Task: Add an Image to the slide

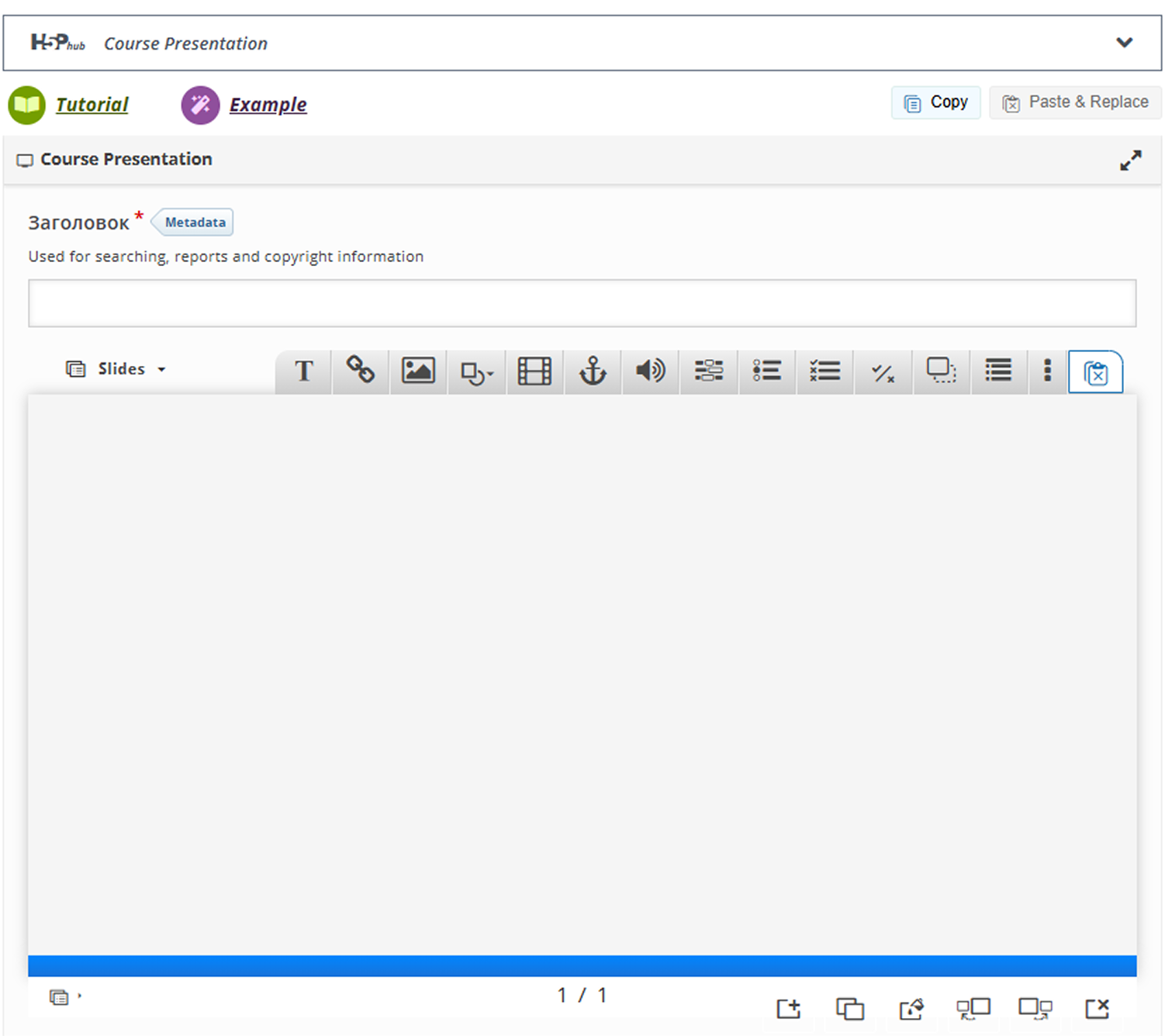Action: pyautogui.click(x=418, y=371)
